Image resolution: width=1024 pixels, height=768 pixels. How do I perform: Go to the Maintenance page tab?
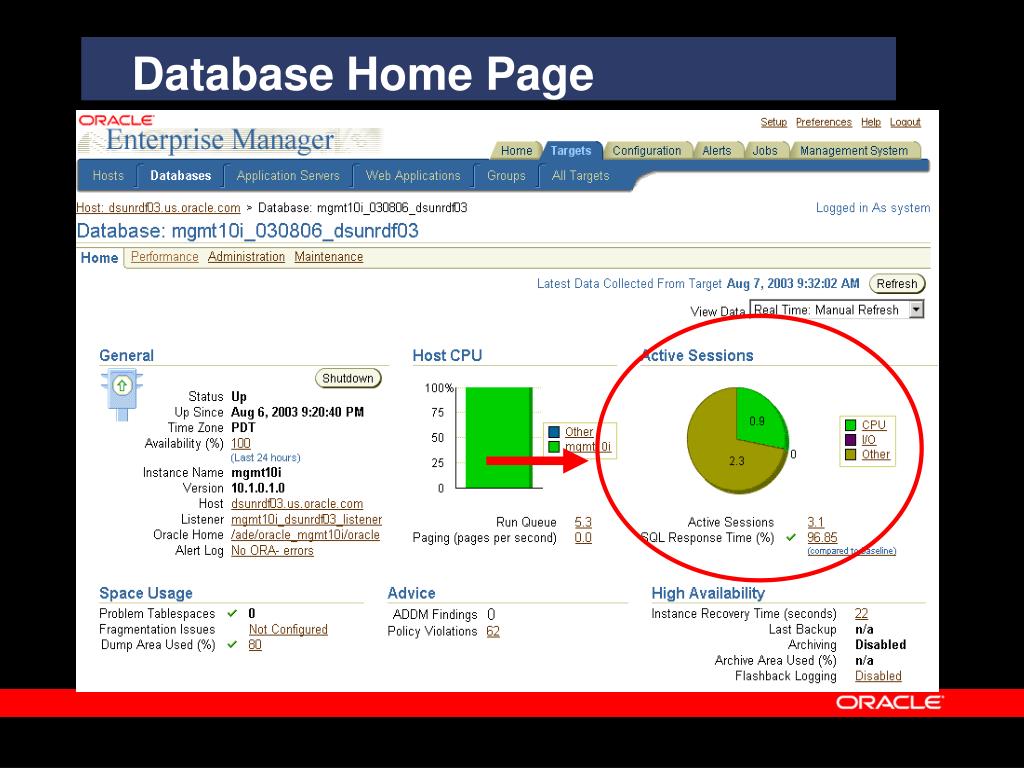tap(328, 257)
